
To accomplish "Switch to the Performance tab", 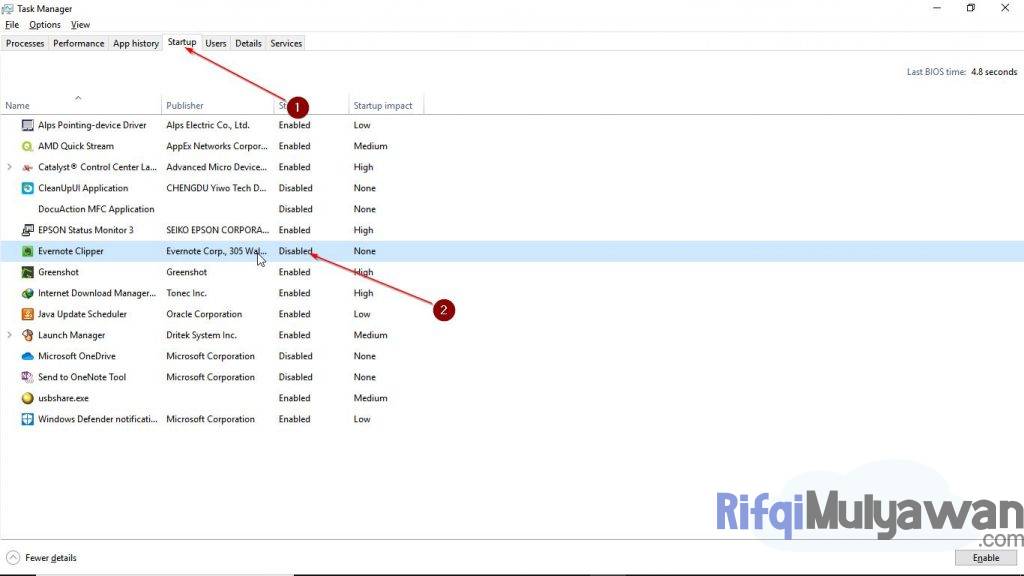I will coord(78,43).
